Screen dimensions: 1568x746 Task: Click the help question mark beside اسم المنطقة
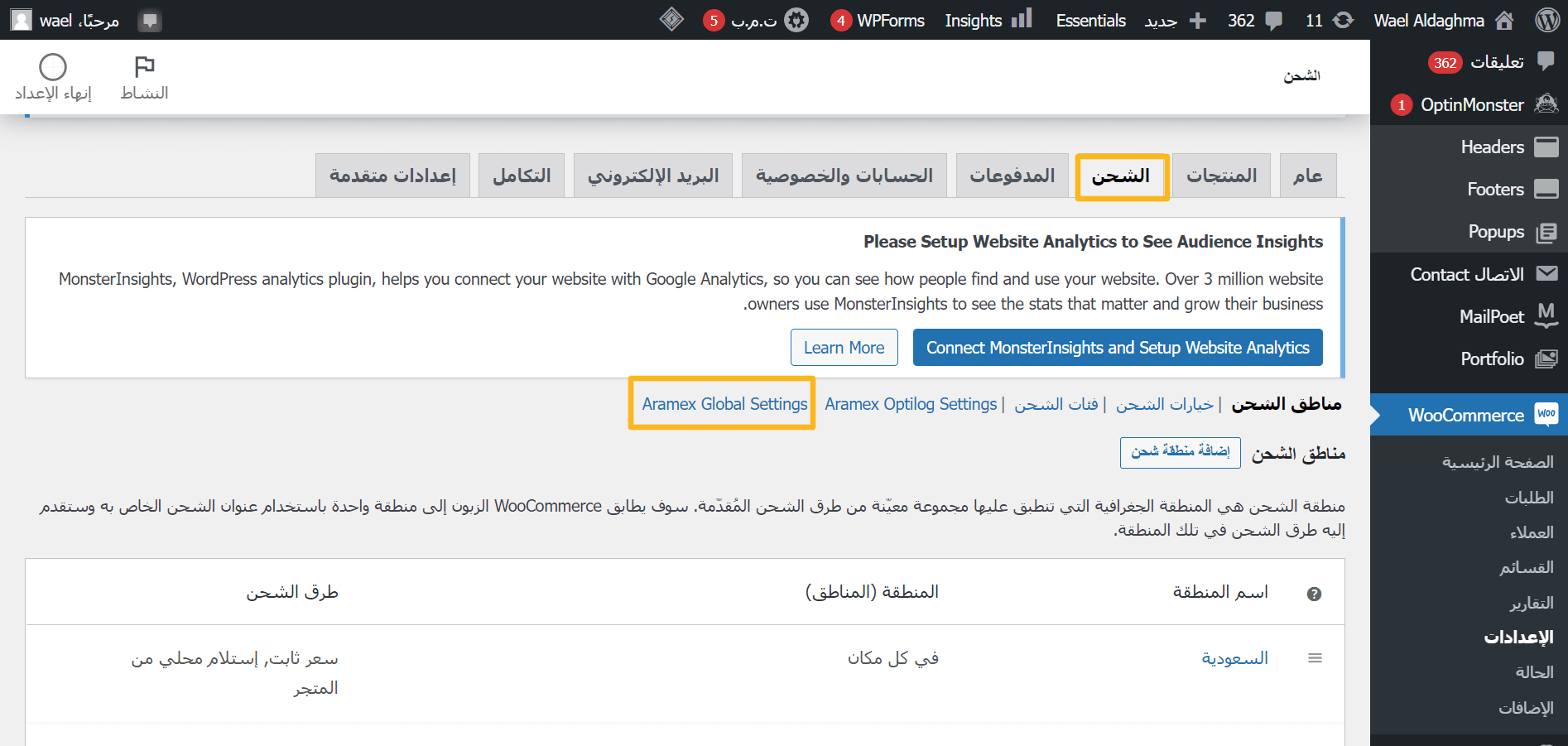click(x=1315, y=592)
